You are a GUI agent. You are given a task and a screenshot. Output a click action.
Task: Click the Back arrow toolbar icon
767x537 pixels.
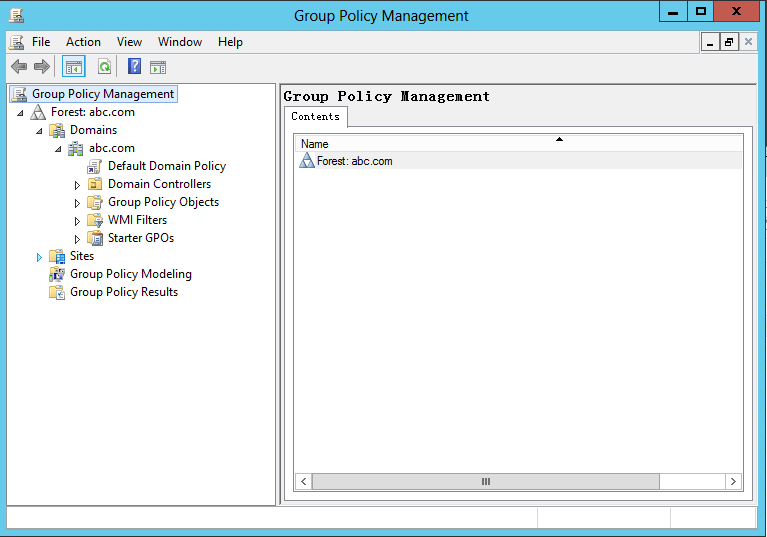point(19,67)
